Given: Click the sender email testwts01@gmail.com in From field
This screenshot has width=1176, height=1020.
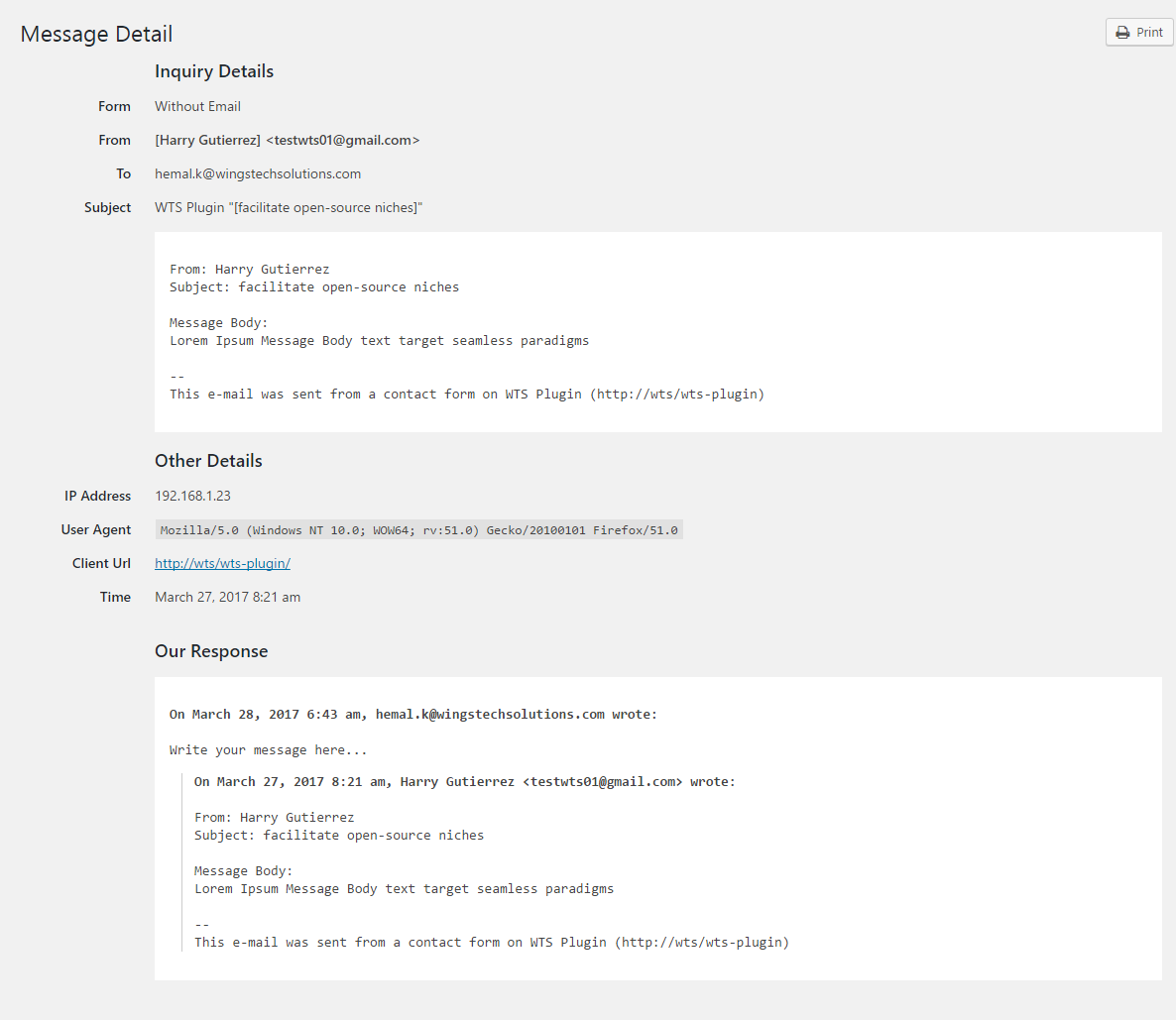Looking at the screenshot, I should click(342, 140).
